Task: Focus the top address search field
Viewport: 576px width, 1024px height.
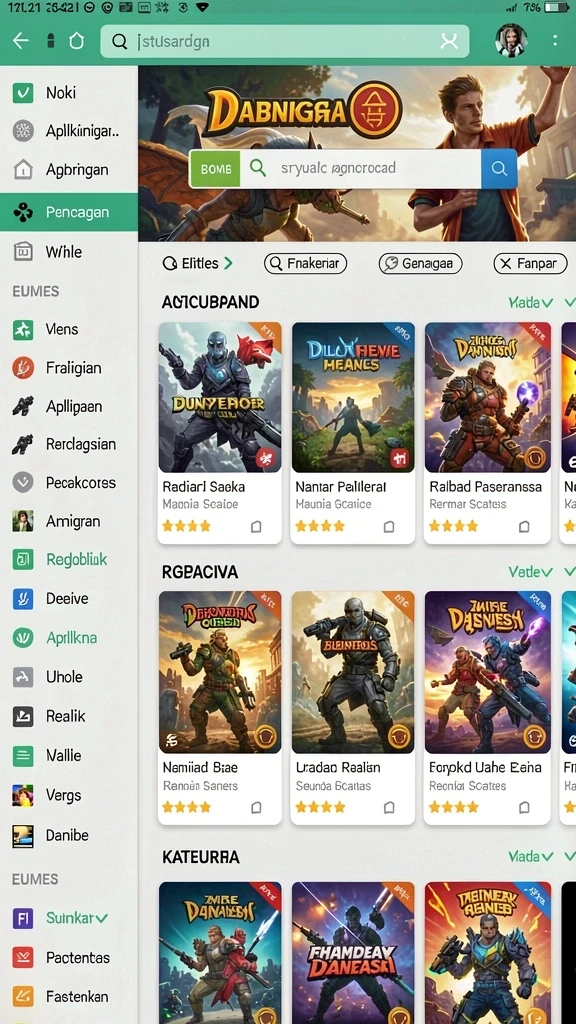Action: pyautogui.click(x=285, y=42)
